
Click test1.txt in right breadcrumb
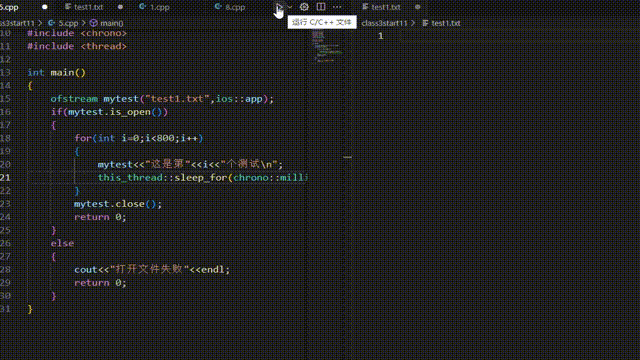coord(446,23)
